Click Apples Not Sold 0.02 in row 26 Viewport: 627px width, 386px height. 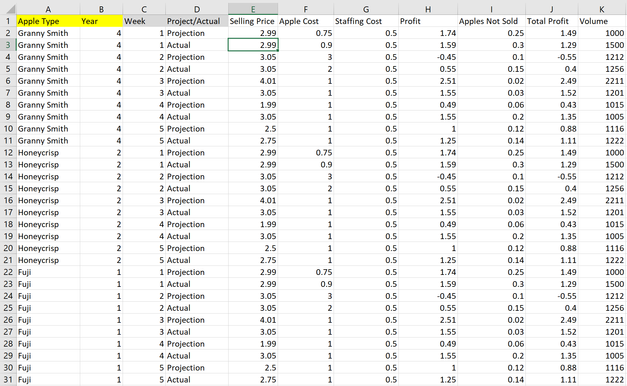tap(516, 320)
